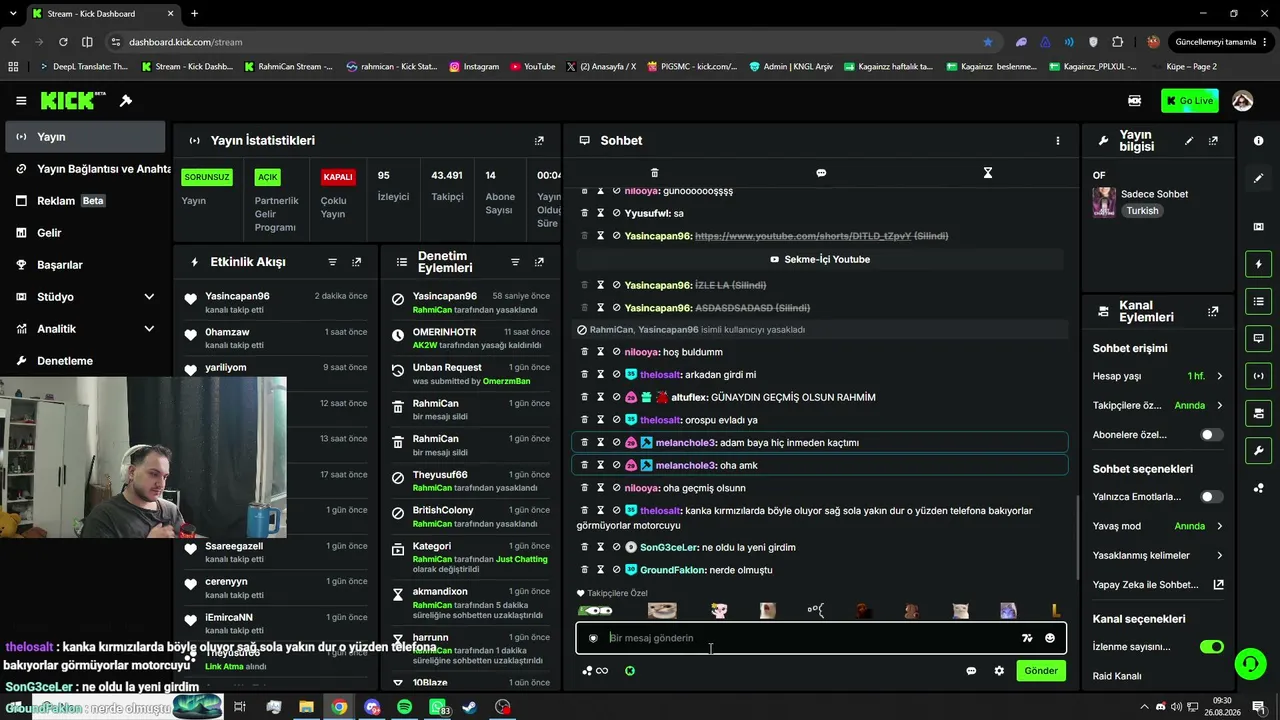Open chat settings gear below the message box

click(999, 671)
